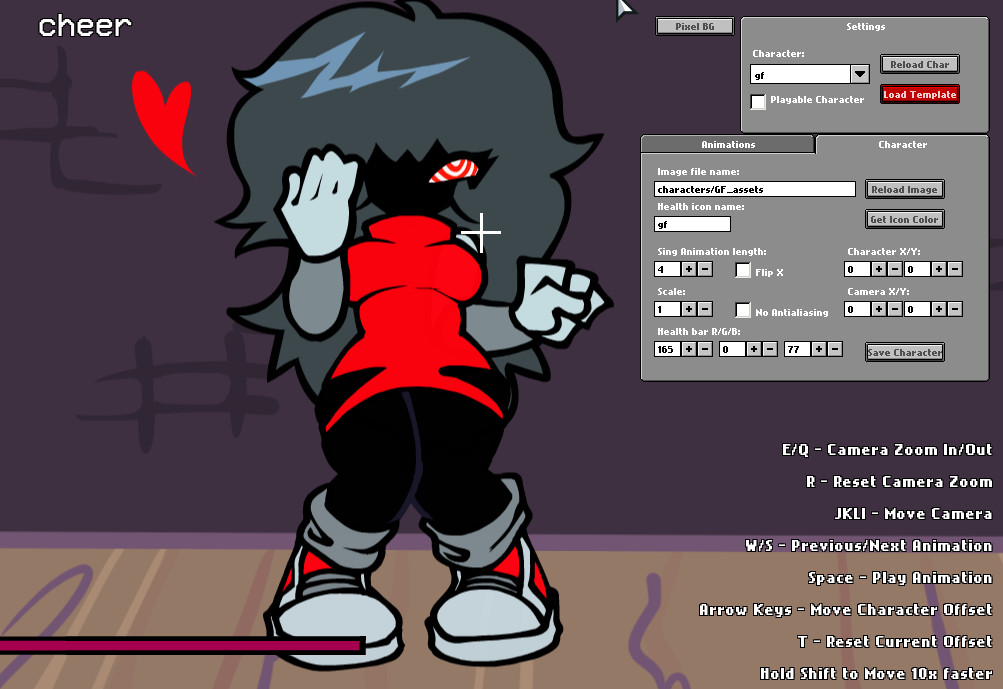Click minus button for Character Y position
This screenshot has height=689, width=1003.
[955, 269]
